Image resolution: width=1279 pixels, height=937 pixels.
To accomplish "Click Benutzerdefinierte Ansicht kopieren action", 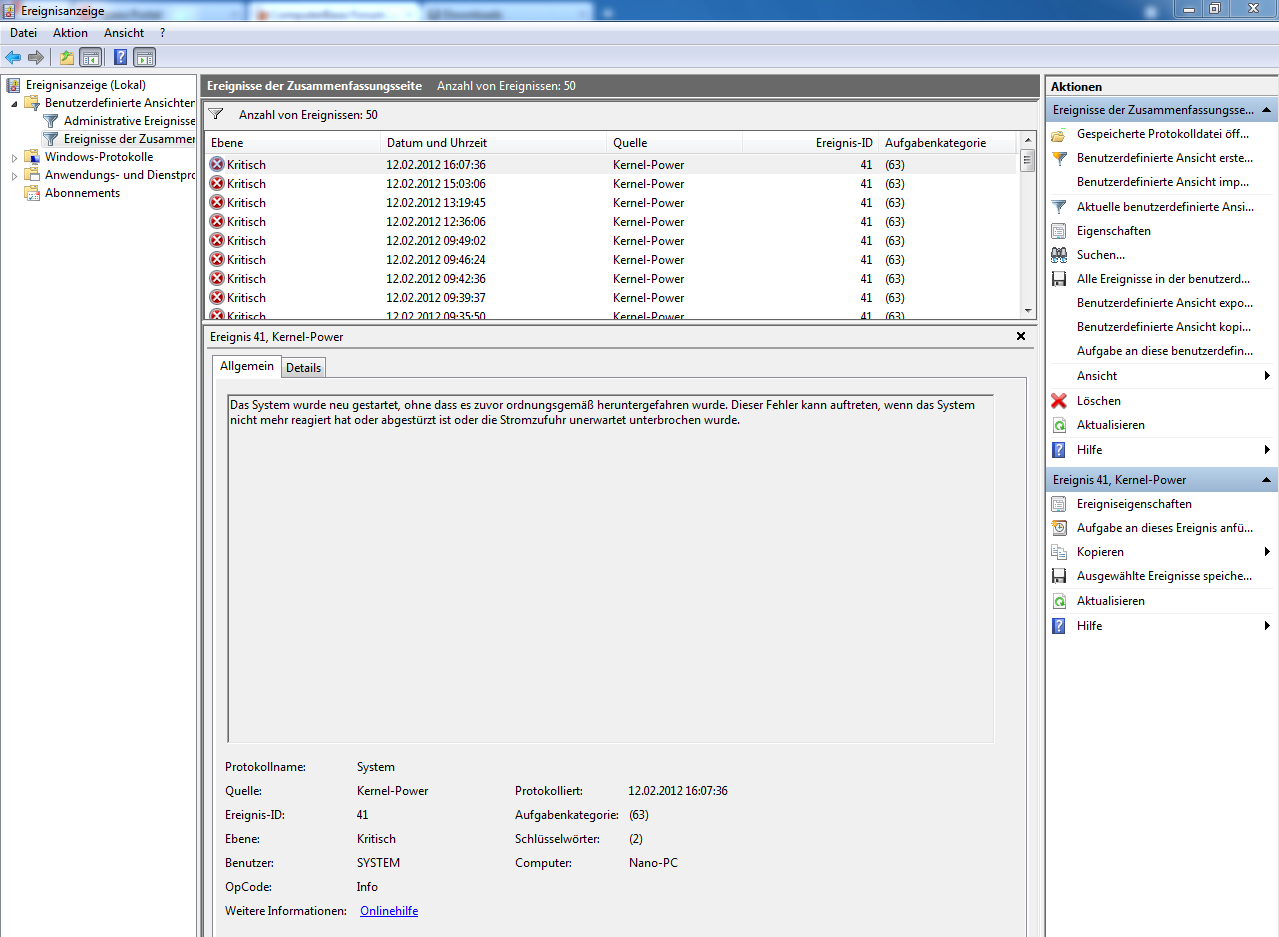I will (1164, 327).
